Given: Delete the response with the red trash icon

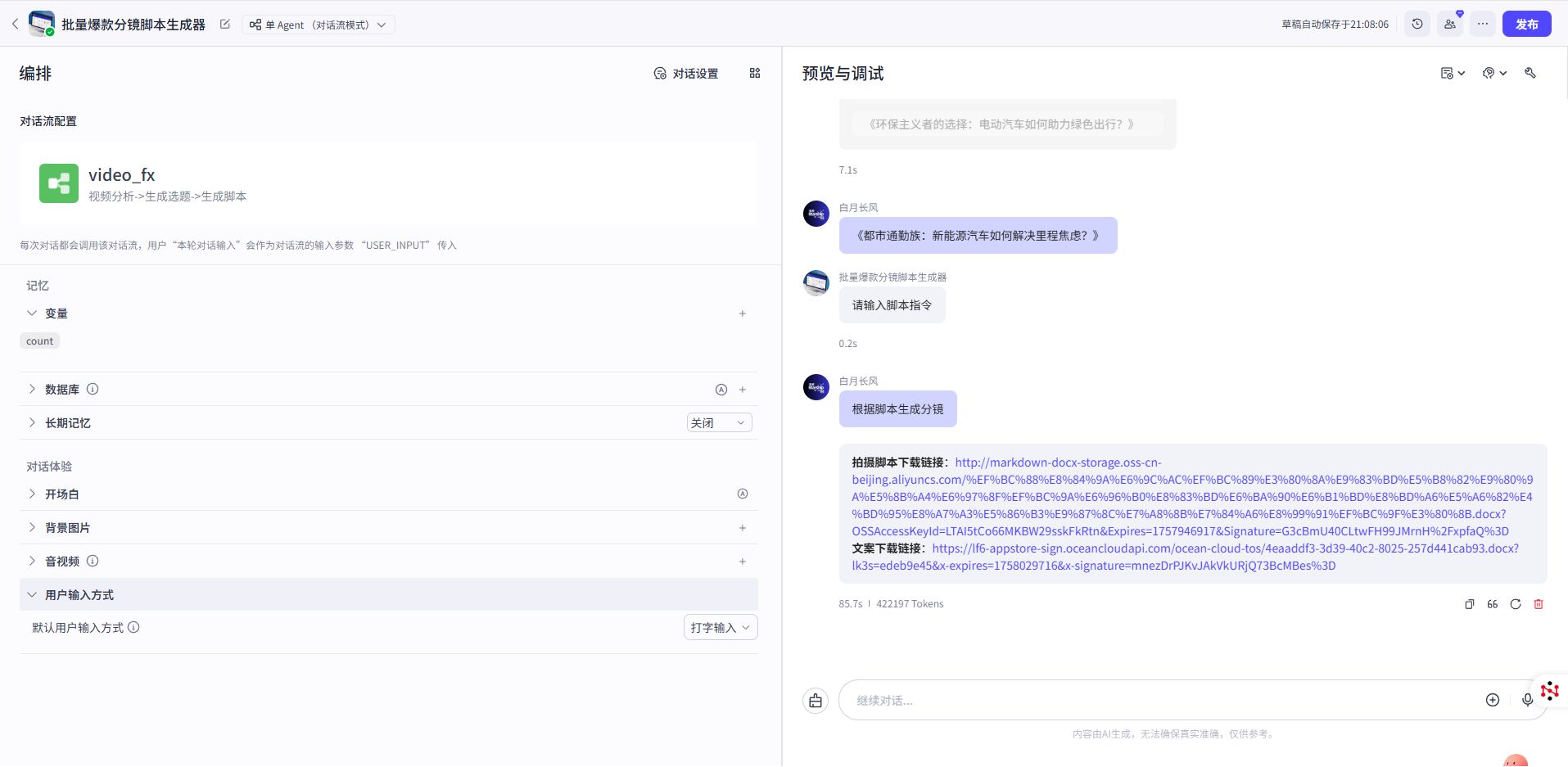Looking at the screenshot, I should coord(1539,604).
